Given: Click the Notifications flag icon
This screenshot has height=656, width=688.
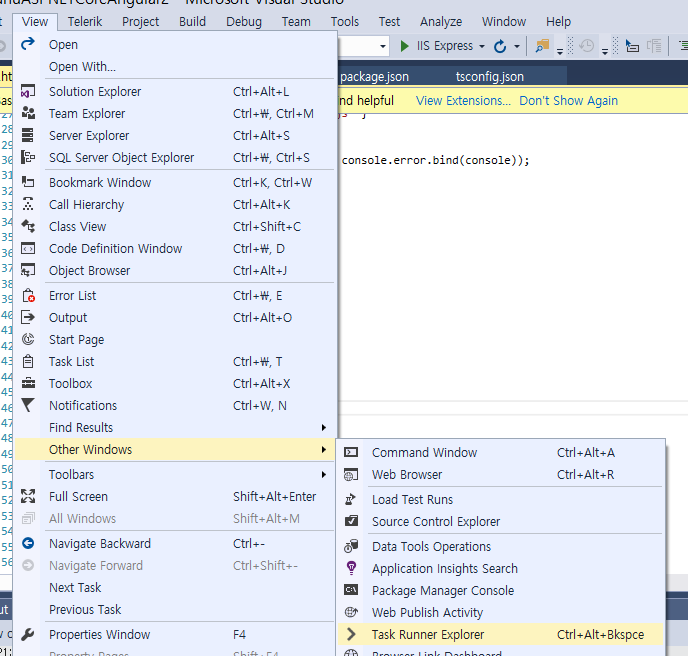Looking at the screenshot, I should click(x=28, y=405).
